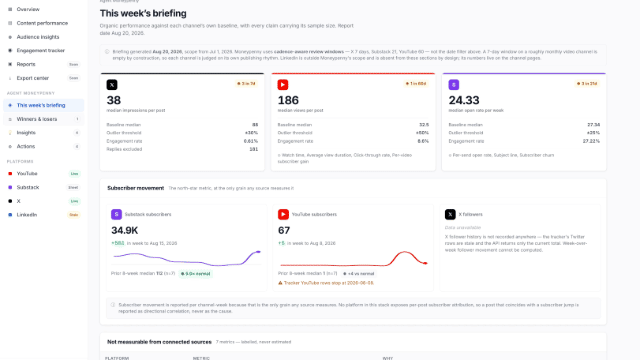Open Export center sidebar item
The width and height of the screenshot is (640, 360).
(x=43, y=78)
